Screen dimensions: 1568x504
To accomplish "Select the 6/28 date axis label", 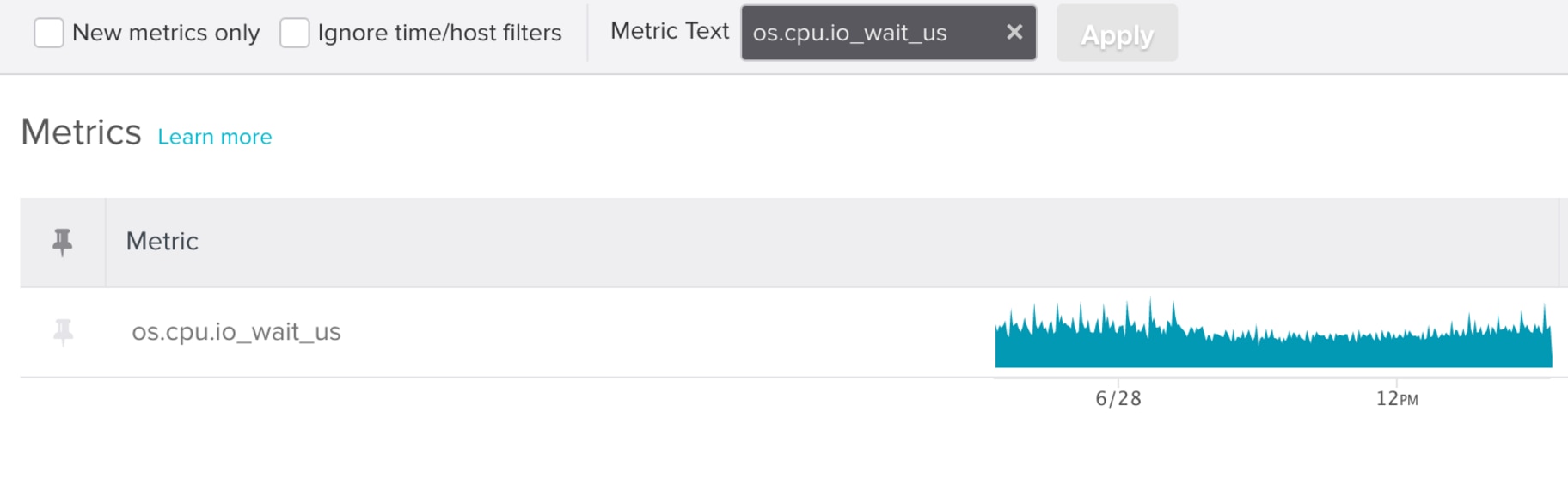I will tap(1118, 399).
